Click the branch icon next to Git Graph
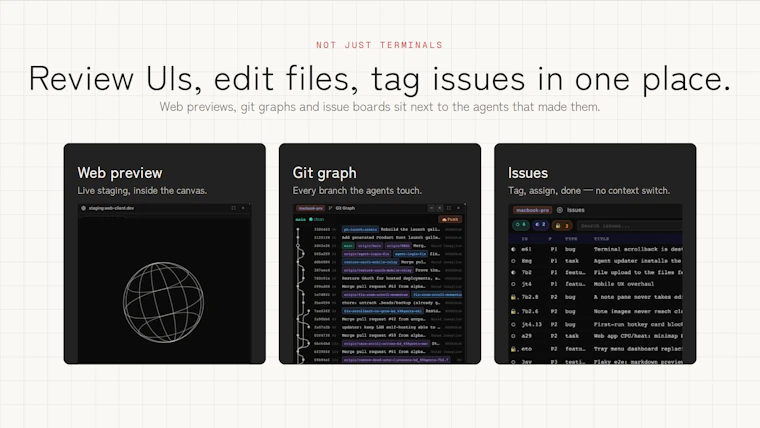 331,208
